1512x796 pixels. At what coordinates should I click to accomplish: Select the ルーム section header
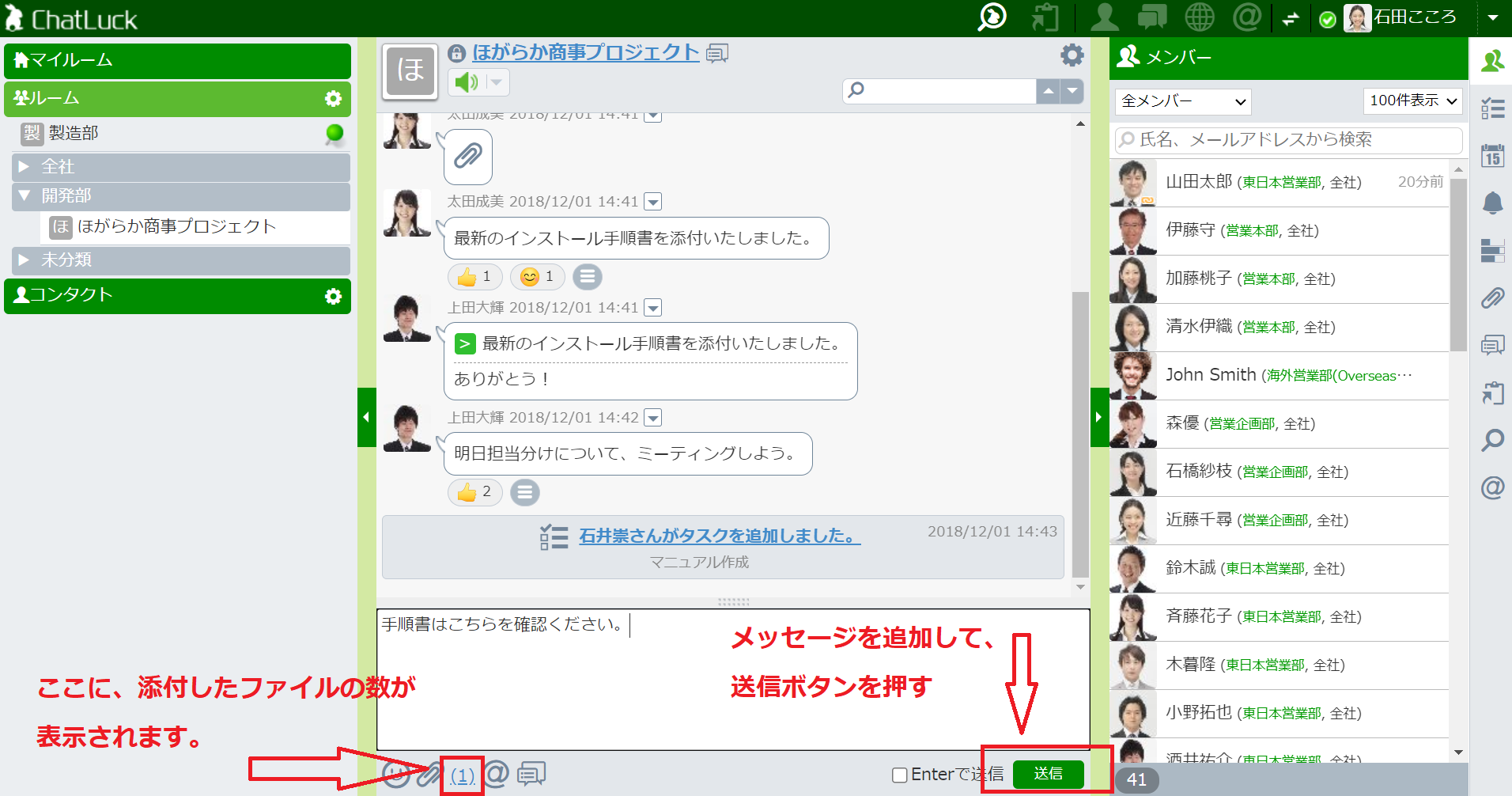point(177,99)
